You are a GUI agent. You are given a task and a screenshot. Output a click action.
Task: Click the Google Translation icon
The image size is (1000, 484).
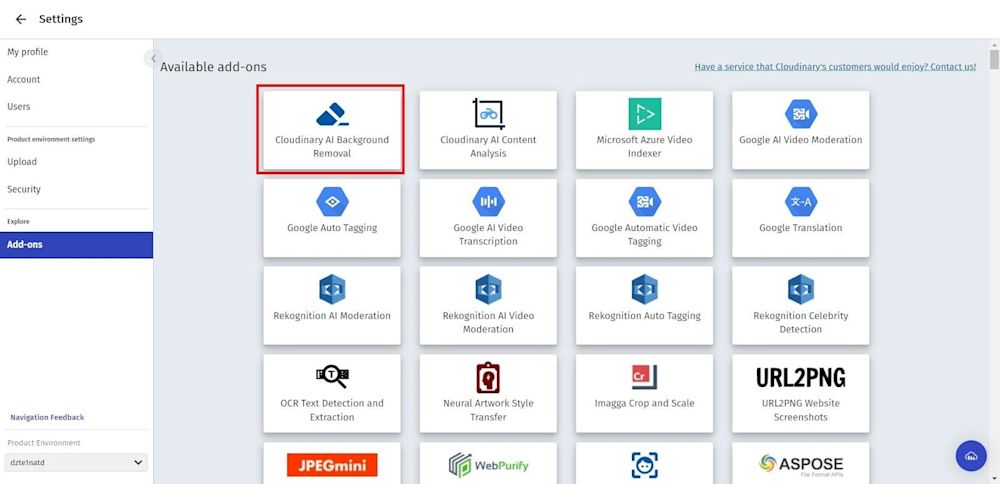pyautogui.click(x=801, y=202)
